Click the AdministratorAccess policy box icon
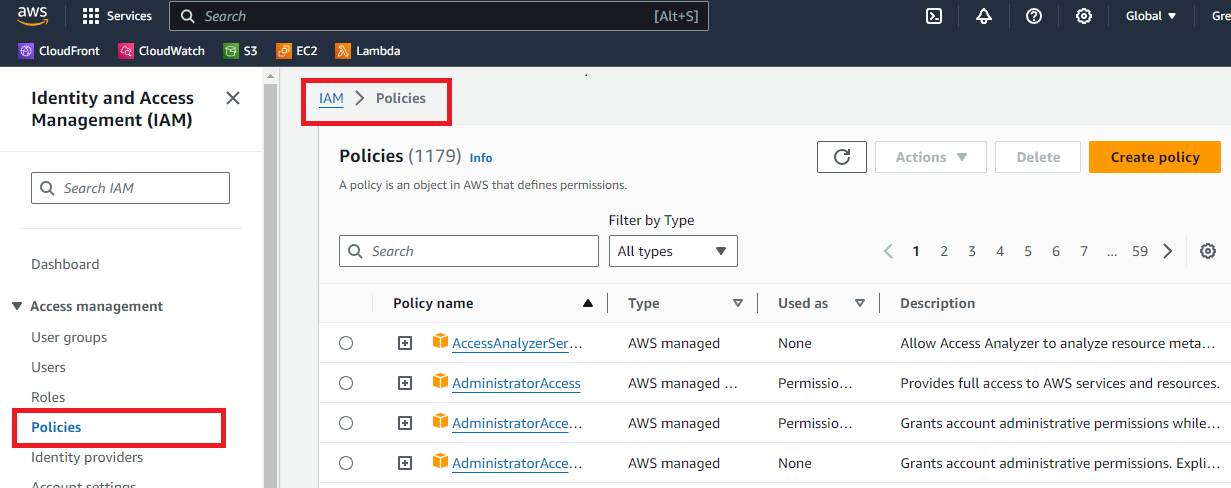 point(440,382)
